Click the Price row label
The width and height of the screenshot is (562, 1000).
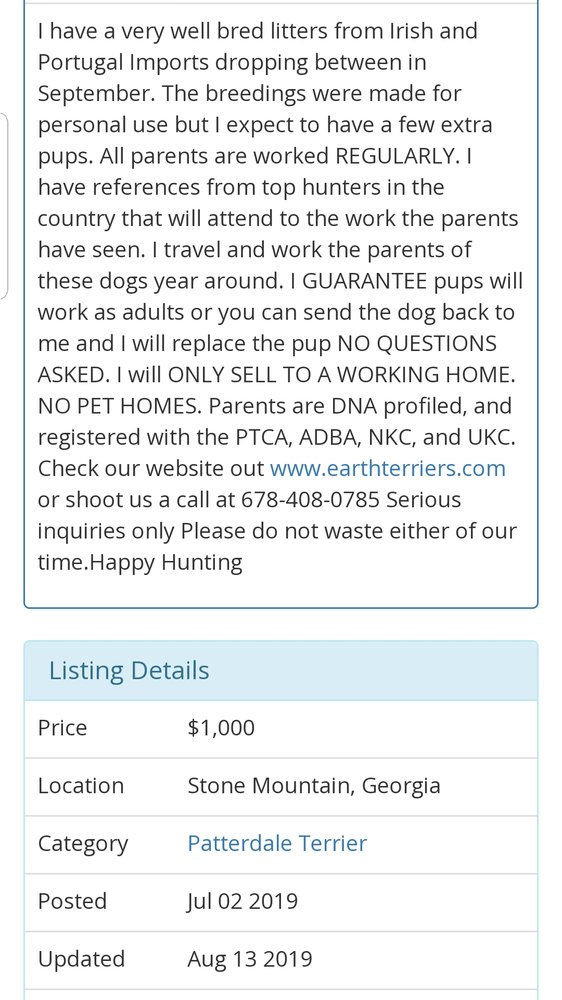tap(63, 728)
